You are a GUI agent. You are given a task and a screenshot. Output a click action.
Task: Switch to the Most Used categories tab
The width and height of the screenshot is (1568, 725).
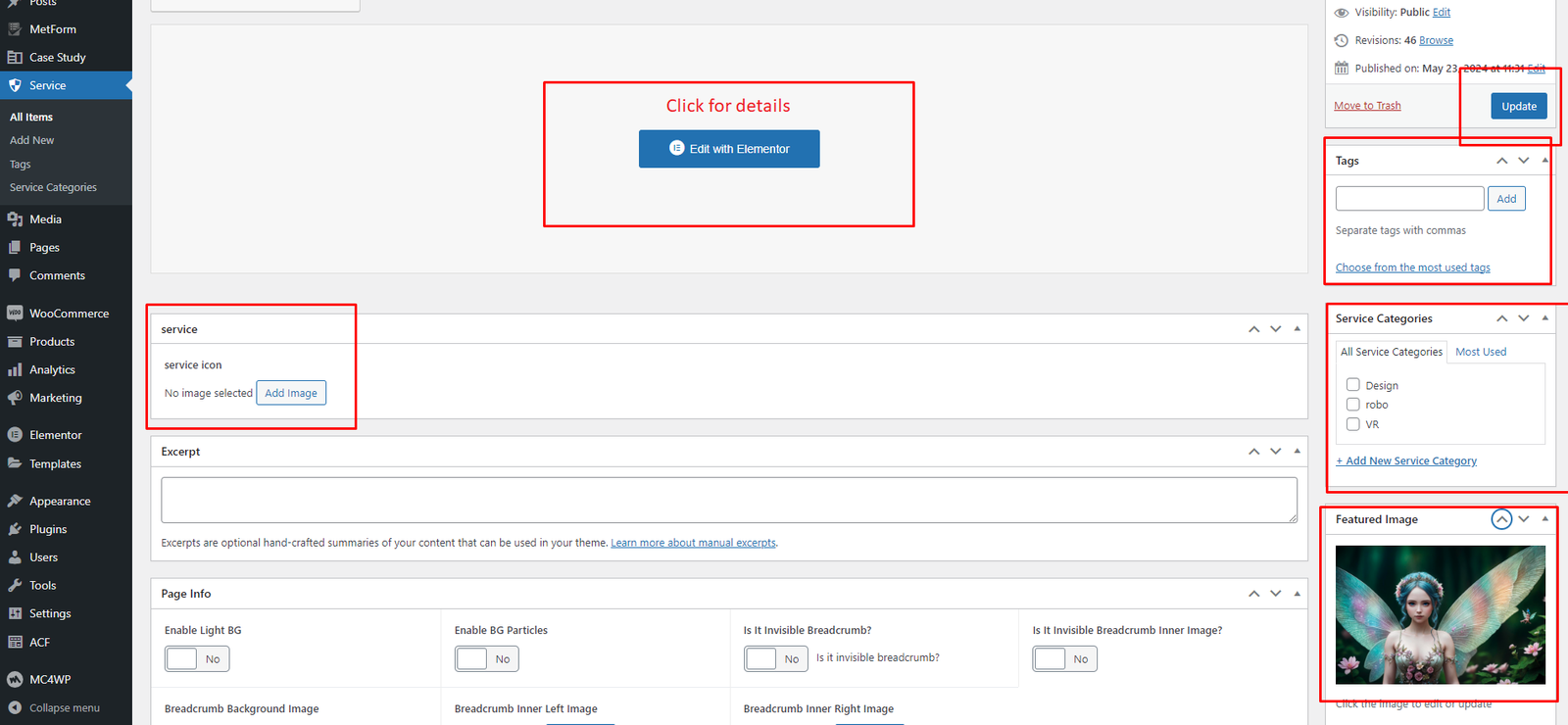pos(1480,352)
